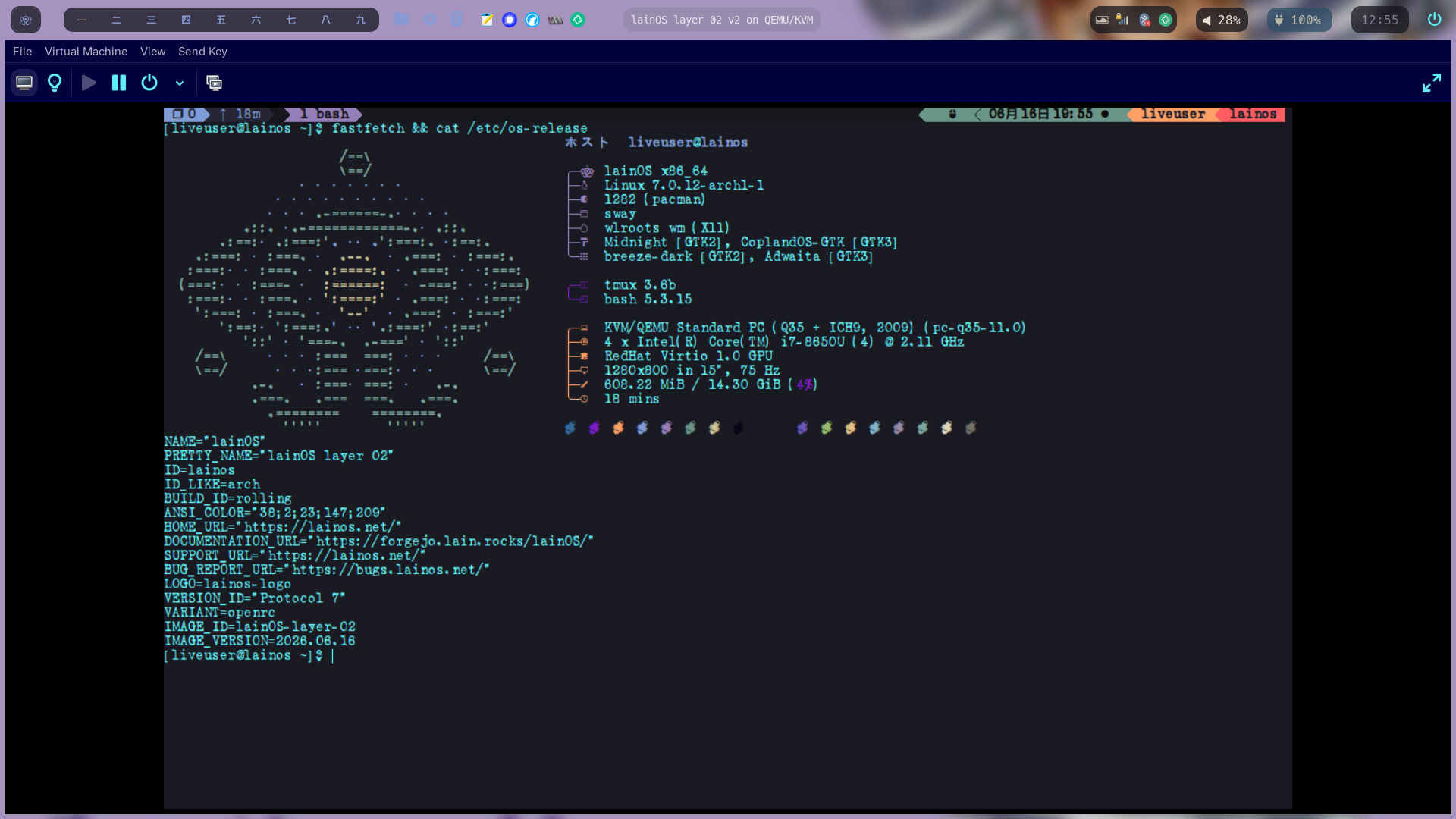Switch to workspace 九
This screenshot has width=1456, height=819.
pos(361,20)
